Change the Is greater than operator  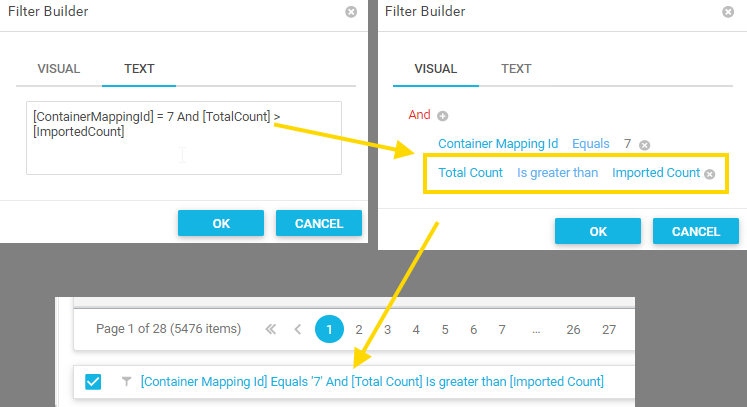coord(557,173)
